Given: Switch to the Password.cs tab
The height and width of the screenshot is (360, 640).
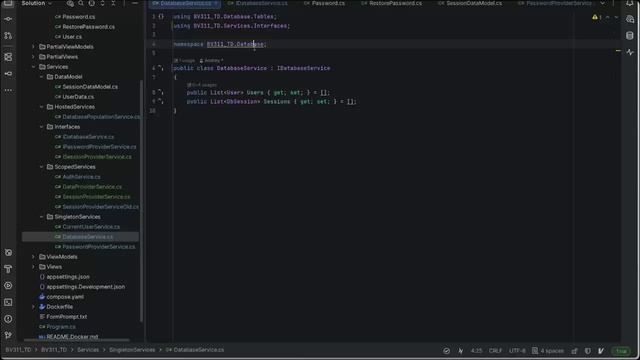Looking at the screenshot, I should tap(324, 3).
